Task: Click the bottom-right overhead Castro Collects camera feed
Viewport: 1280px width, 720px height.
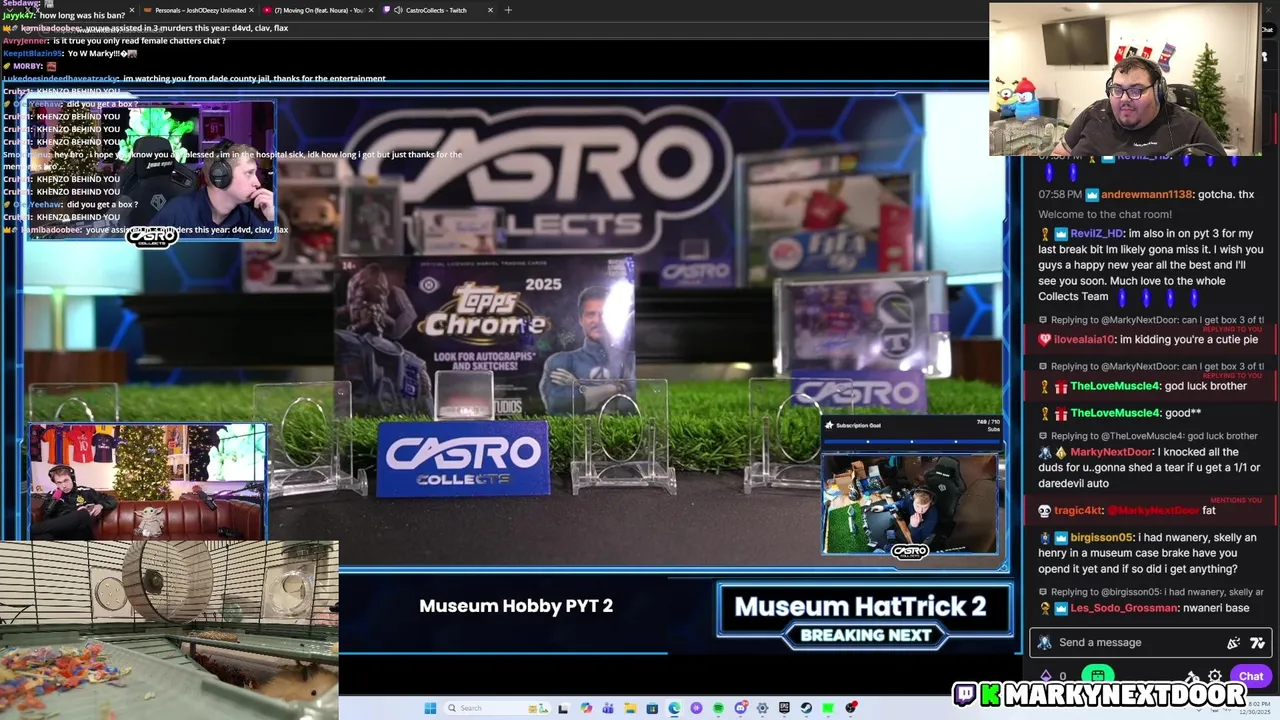Action: [x=909, y=505]
